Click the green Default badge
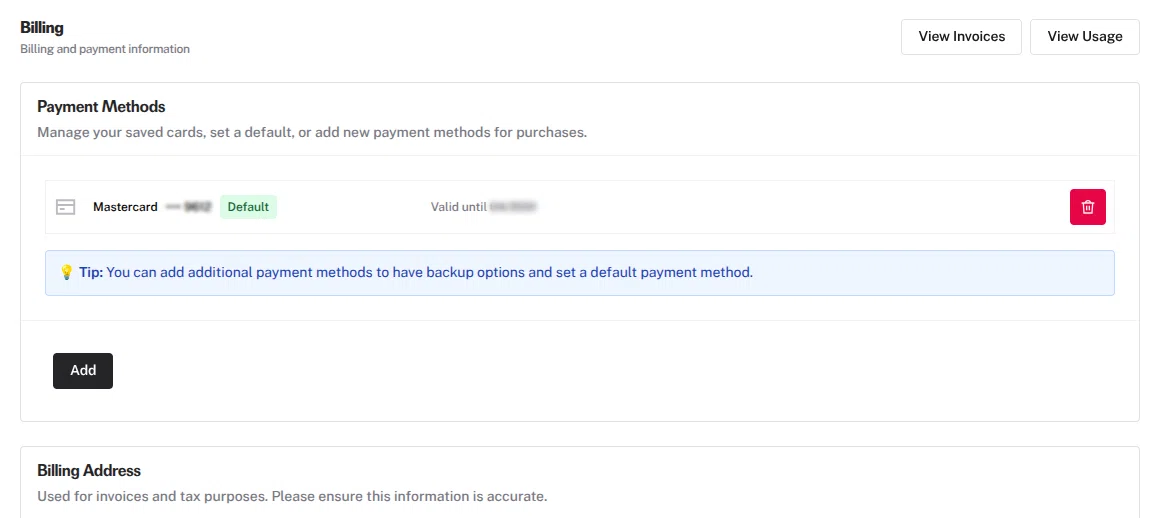This screenshot has width=1159, height=518. coord(248,207)
